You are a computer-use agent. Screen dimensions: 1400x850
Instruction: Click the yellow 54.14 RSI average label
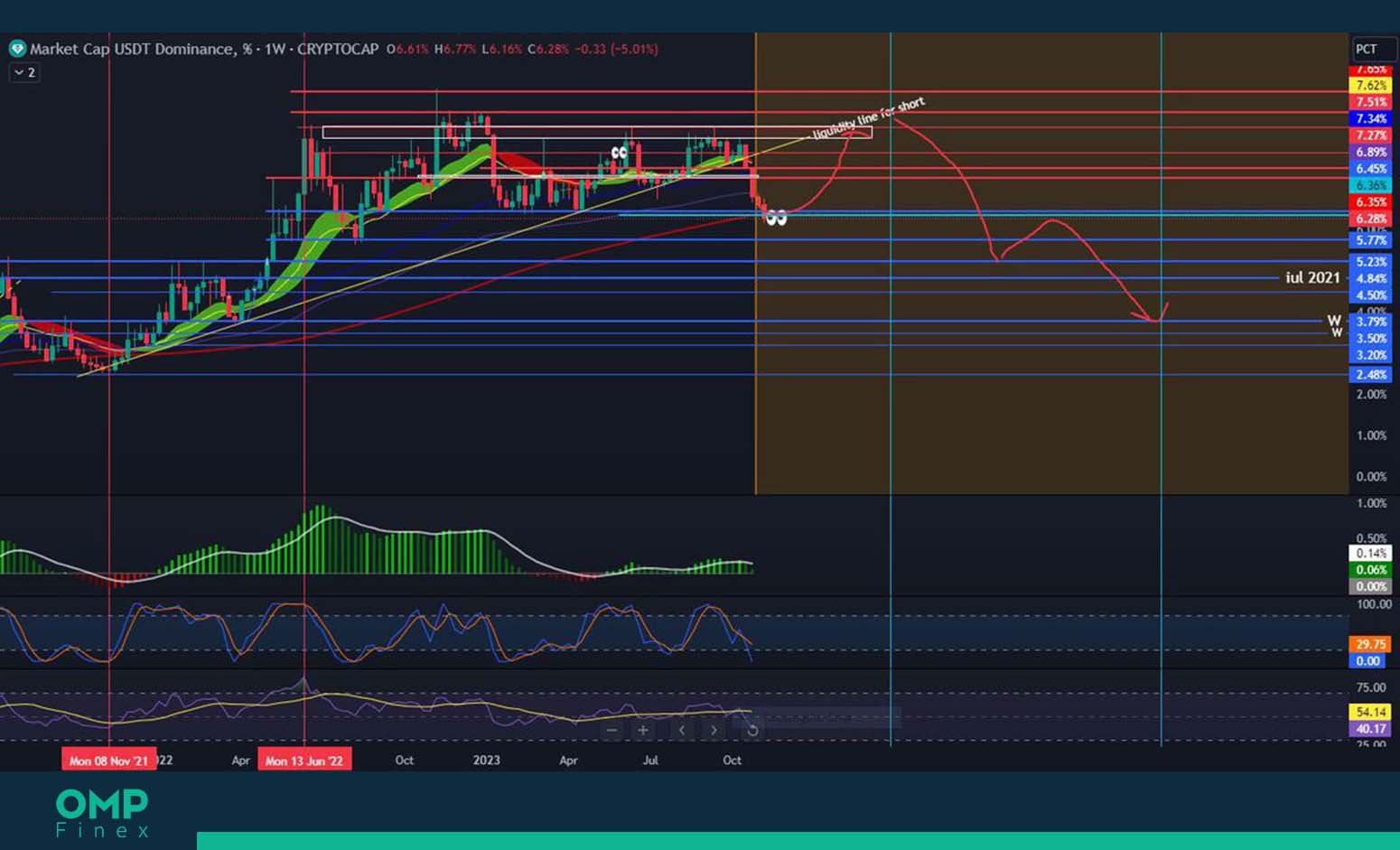1371,712
